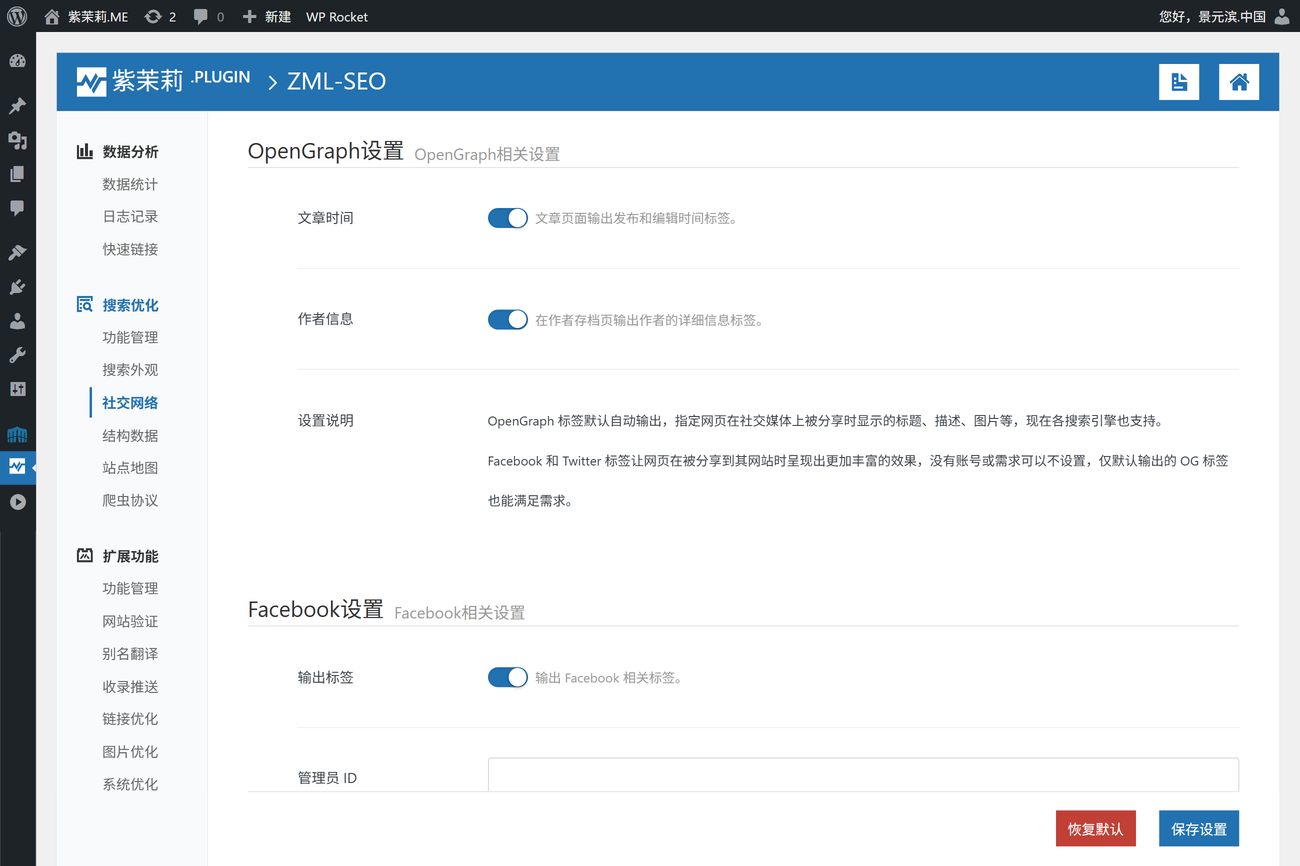Open 搜索外观 menu item
Screen dimensions: 1300x866
[x=130, y=370]
